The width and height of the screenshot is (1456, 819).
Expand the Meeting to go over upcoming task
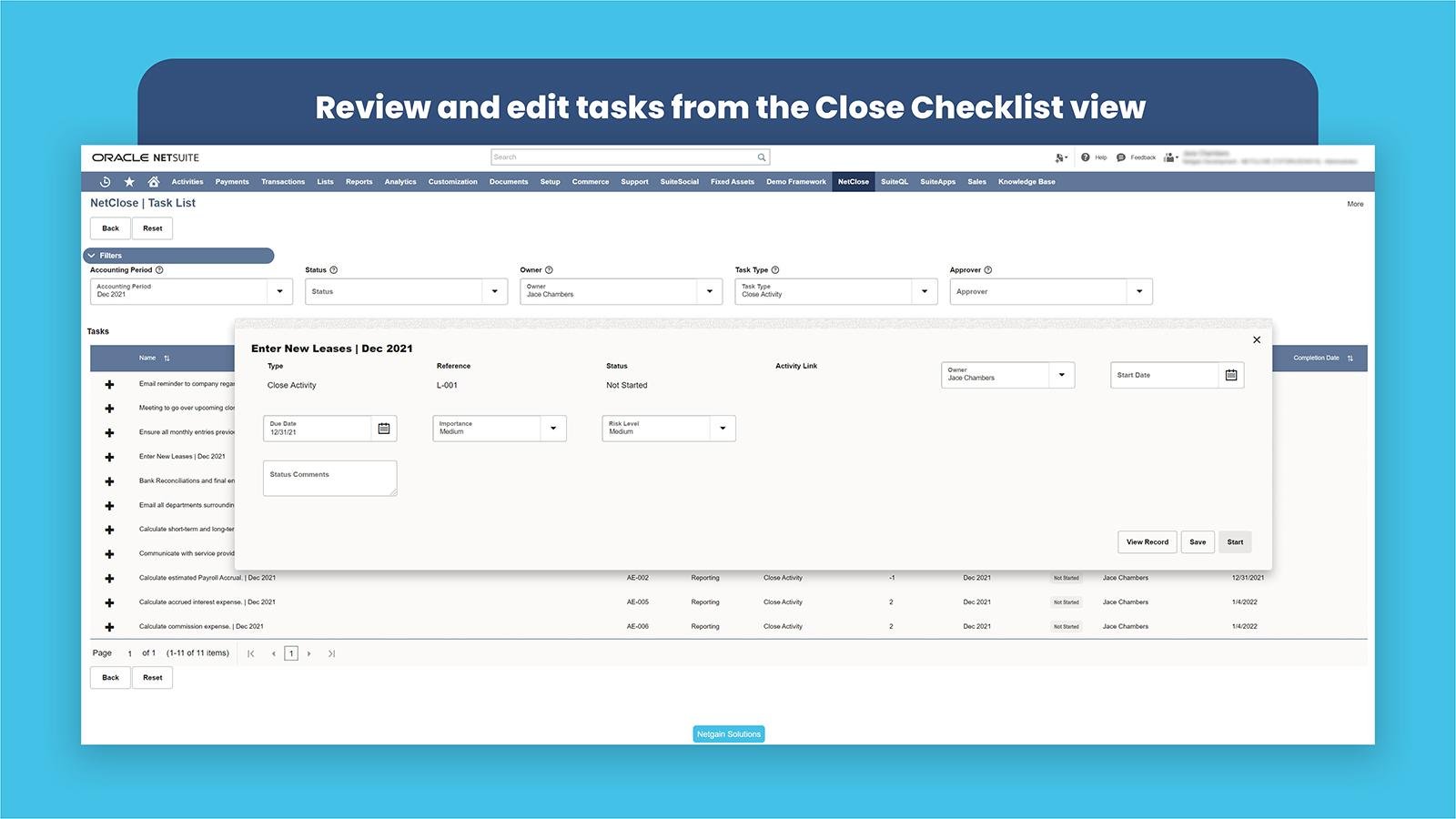pyautogui.click(x=109, y=409)
